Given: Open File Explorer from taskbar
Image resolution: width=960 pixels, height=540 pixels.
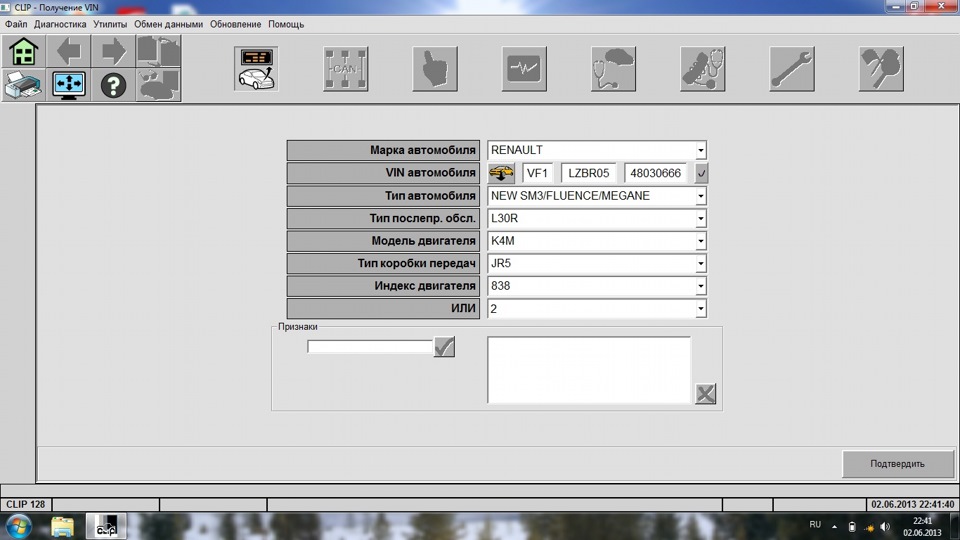Looking at the screenshot, I should click(62, 527).
